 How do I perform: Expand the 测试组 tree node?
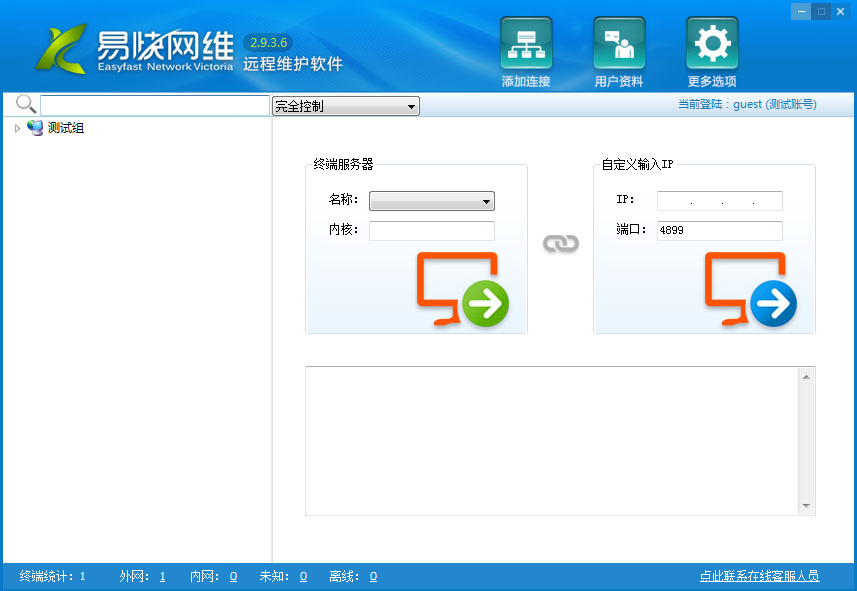pos(17,128)
